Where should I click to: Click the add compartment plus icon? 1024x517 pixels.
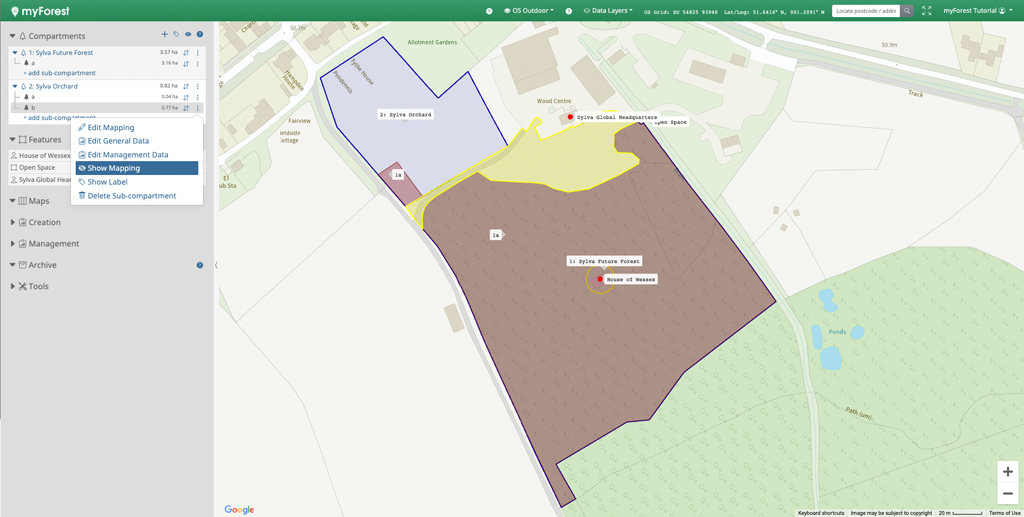tap(165, 35)
